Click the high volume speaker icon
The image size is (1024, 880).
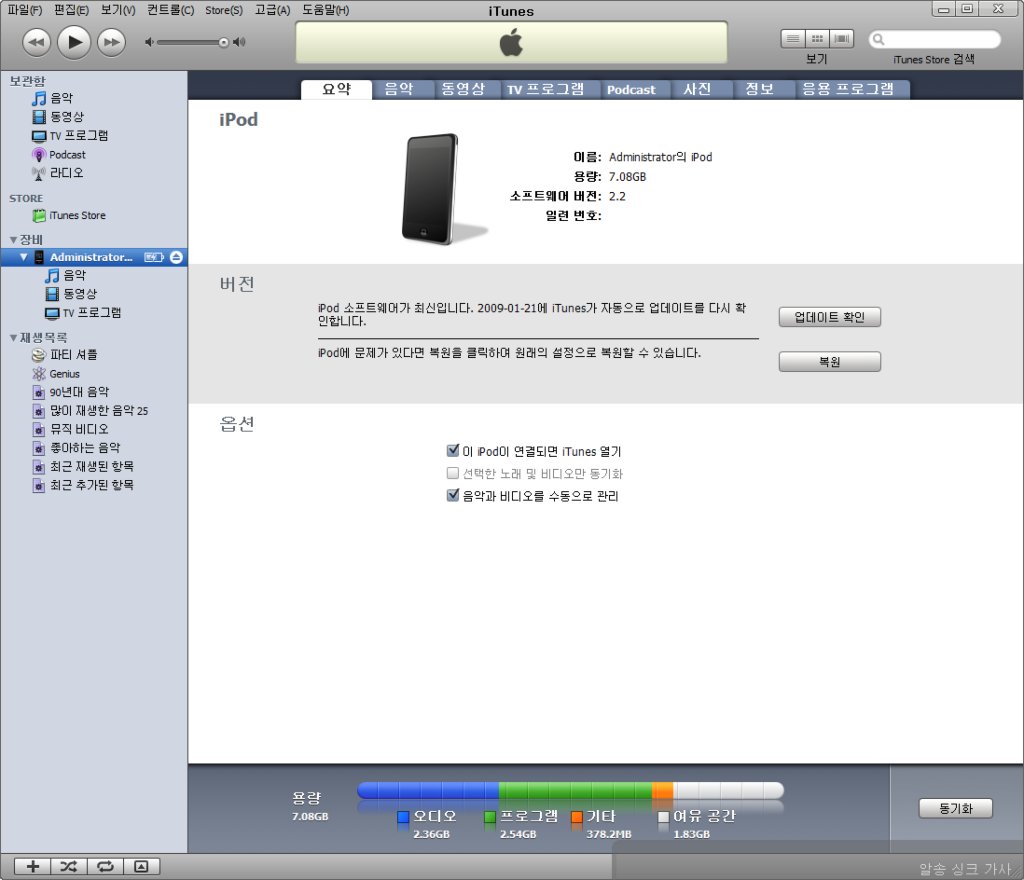tap(240, 42)
